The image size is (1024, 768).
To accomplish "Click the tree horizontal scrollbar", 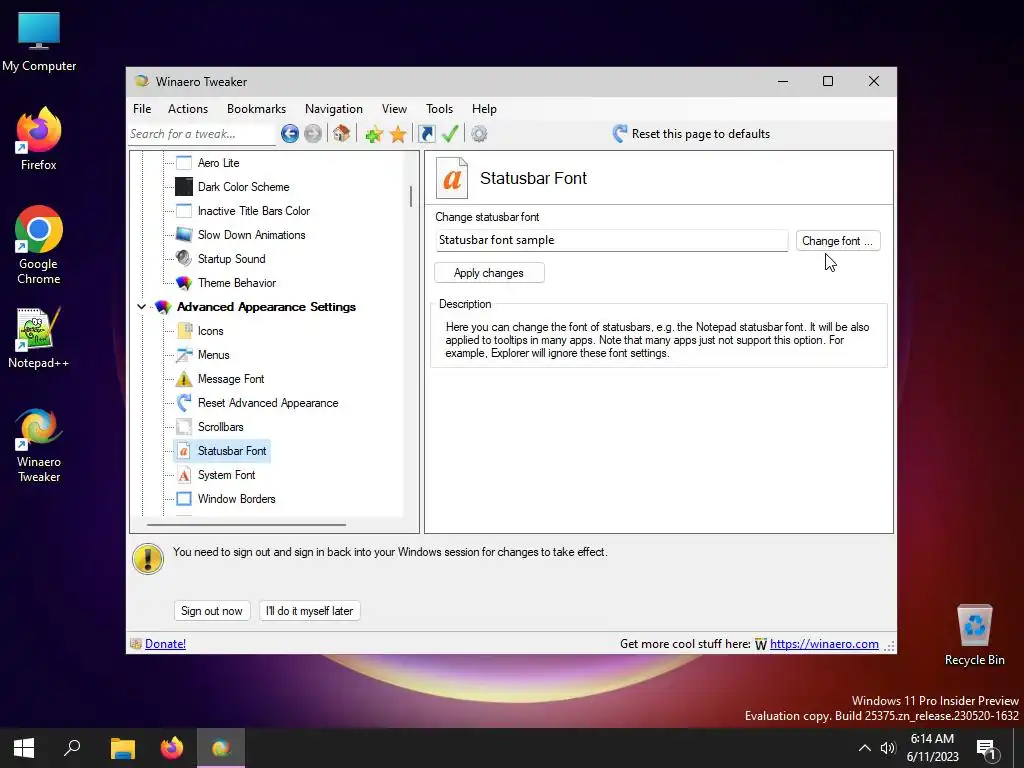I will pyautogui.click(x=246, y=524).
